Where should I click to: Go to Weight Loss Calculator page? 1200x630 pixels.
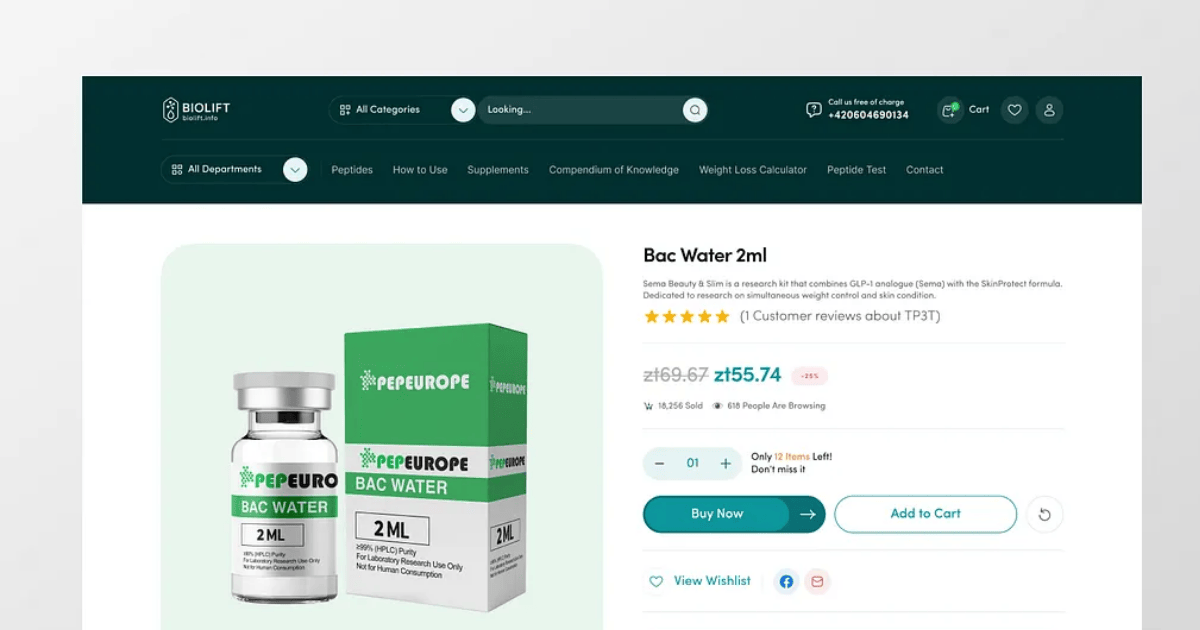753,170
